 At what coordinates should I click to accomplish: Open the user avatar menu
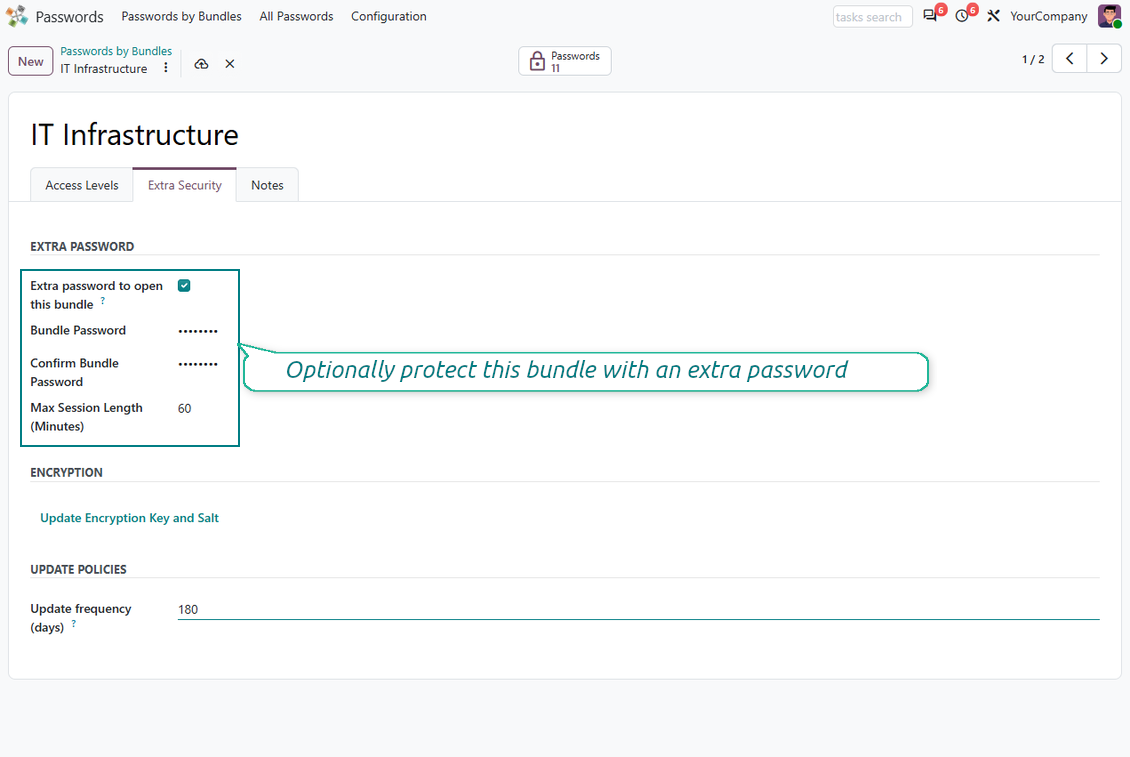1109,16
